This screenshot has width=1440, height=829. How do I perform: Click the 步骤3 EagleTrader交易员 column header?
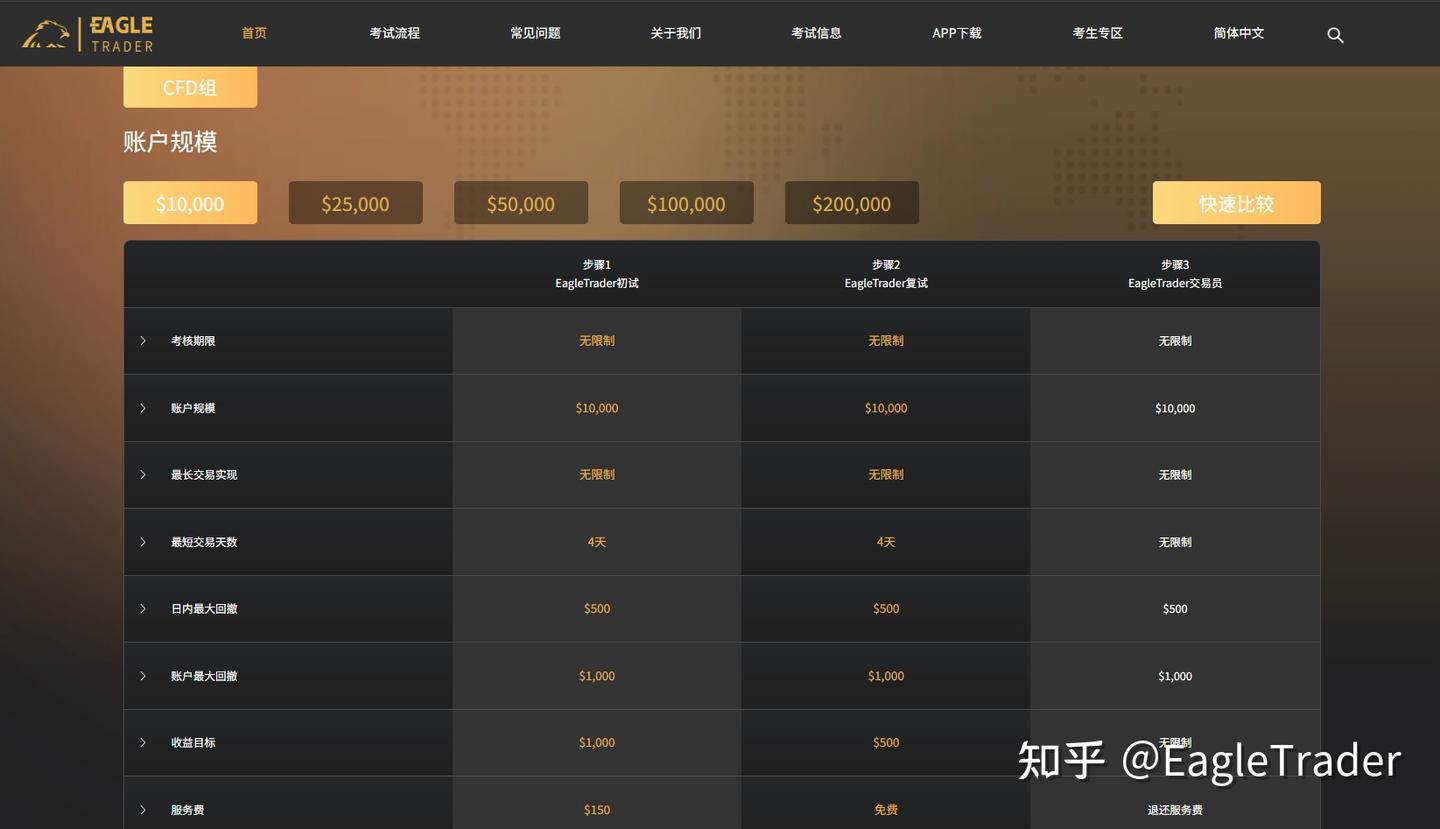(x=1175, y=274)
